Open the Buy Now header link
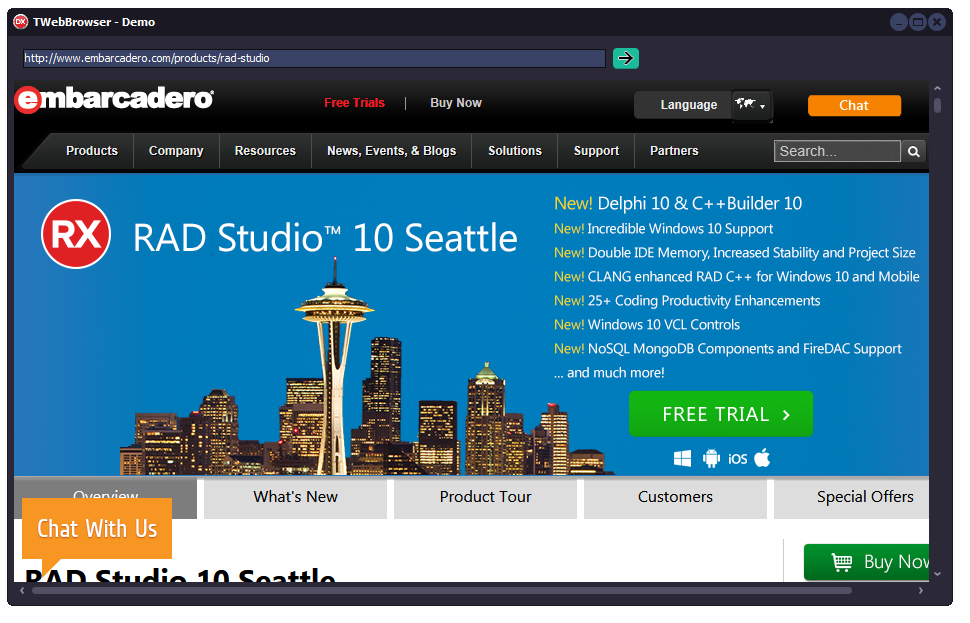 pyautogui.click(x=456, y=103)
